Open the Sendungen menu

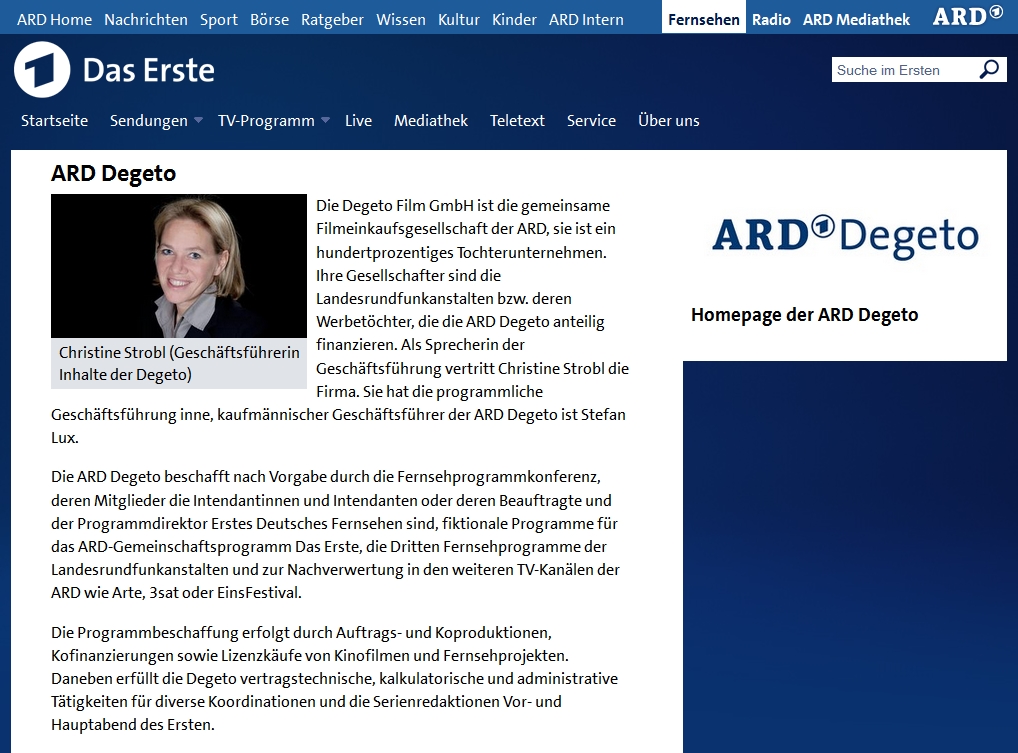click(149, 120)
